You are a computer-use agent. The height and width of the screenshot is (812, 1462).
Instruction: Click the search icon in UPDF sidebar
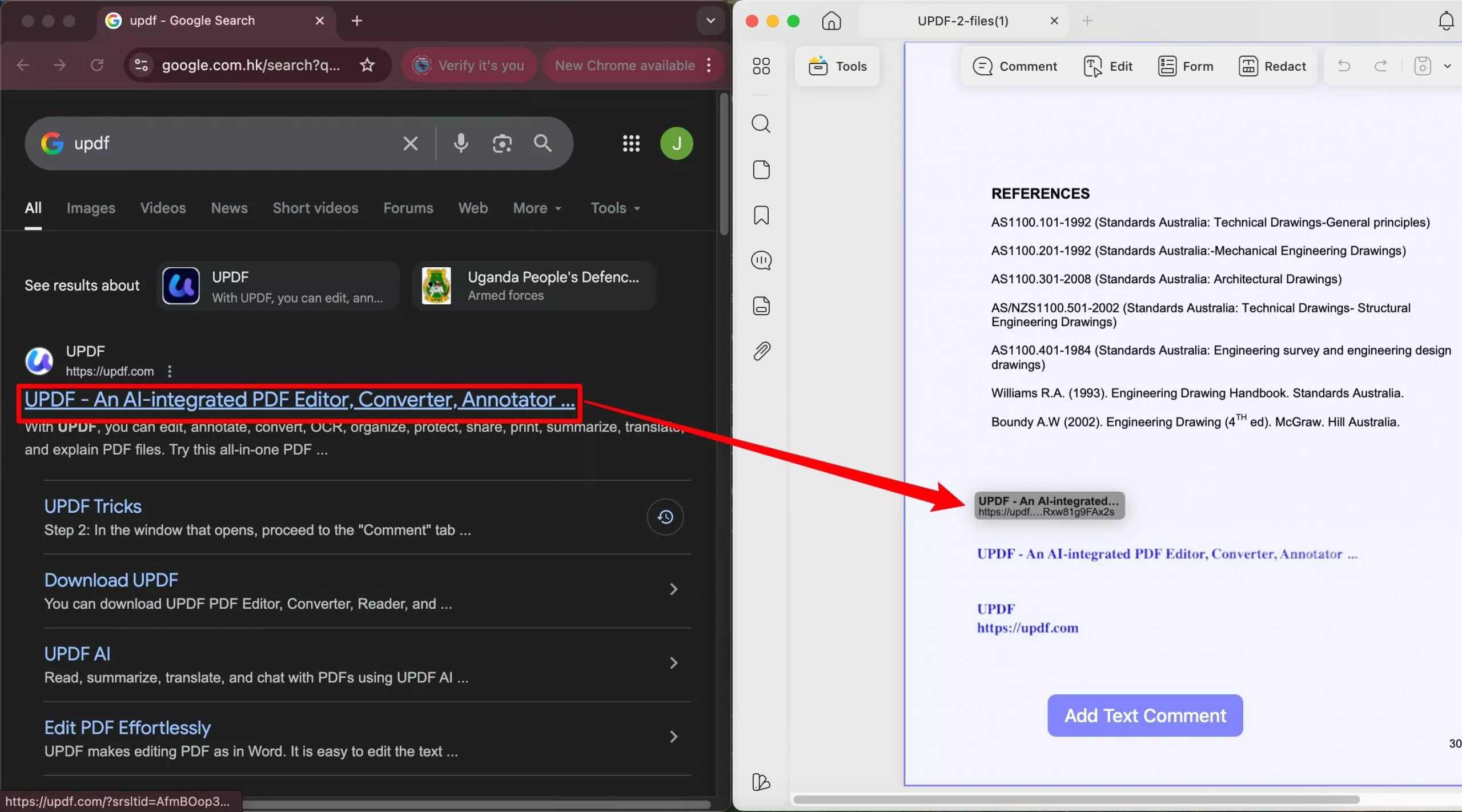click(761, 124)
